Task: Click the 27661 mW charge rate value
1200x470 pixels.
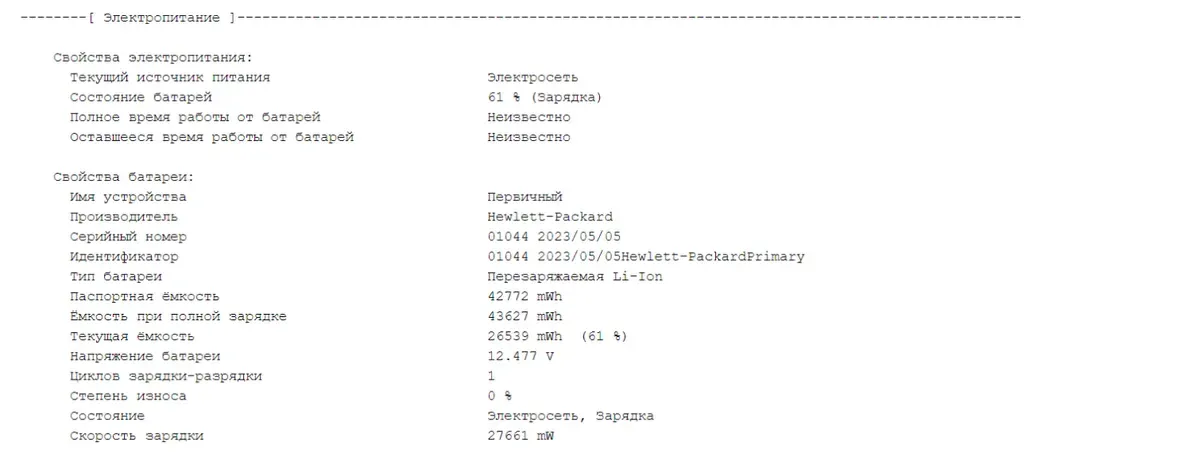Action: coord(521,436)
